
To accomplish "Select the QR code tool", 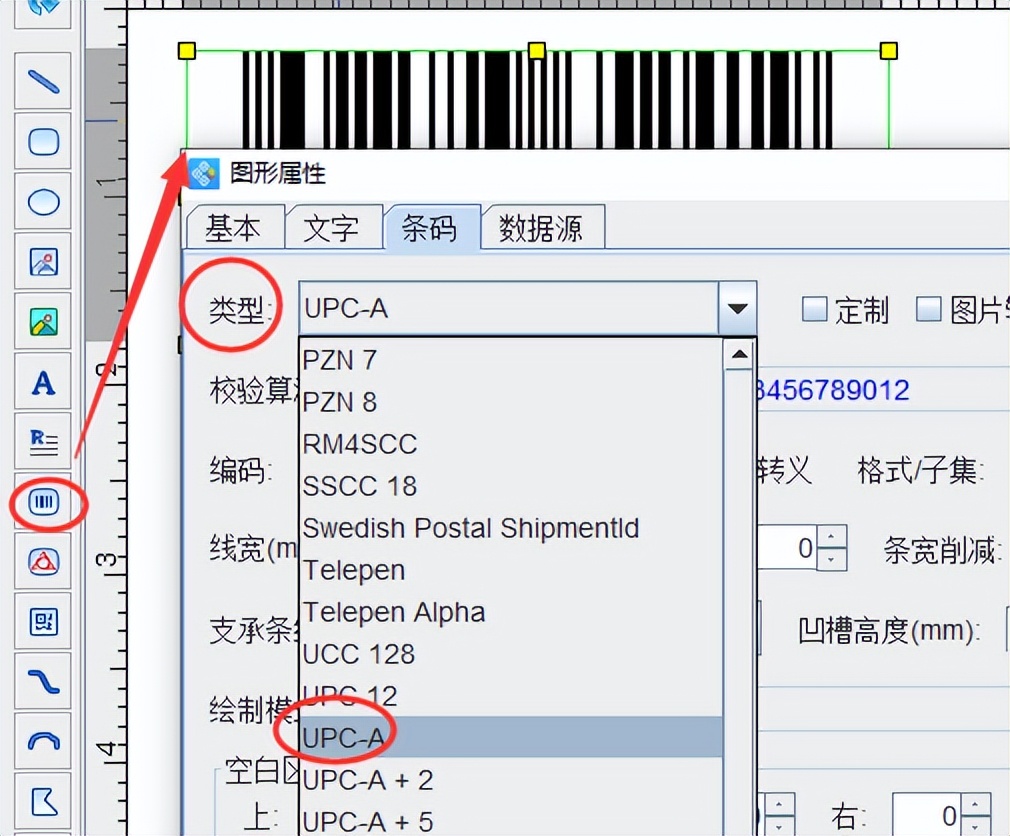I will [x=43, y=622].
